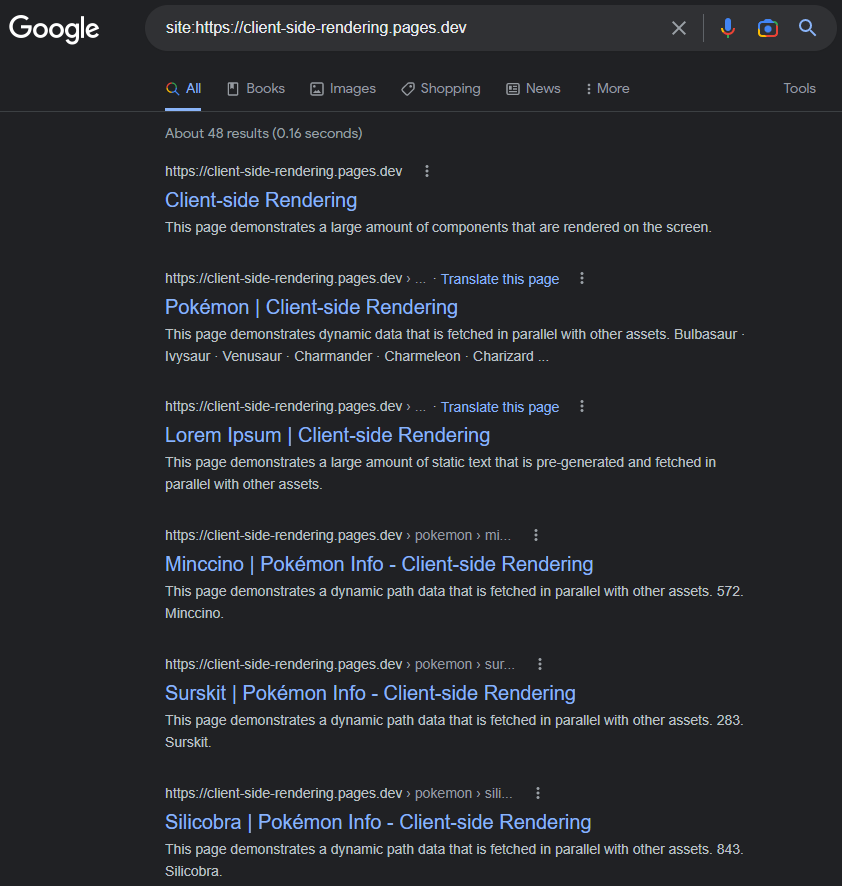Open three-dot menu on Surskit result
Image resolution: width=842 pixels, height=886 pixels.
coord(539,663)
